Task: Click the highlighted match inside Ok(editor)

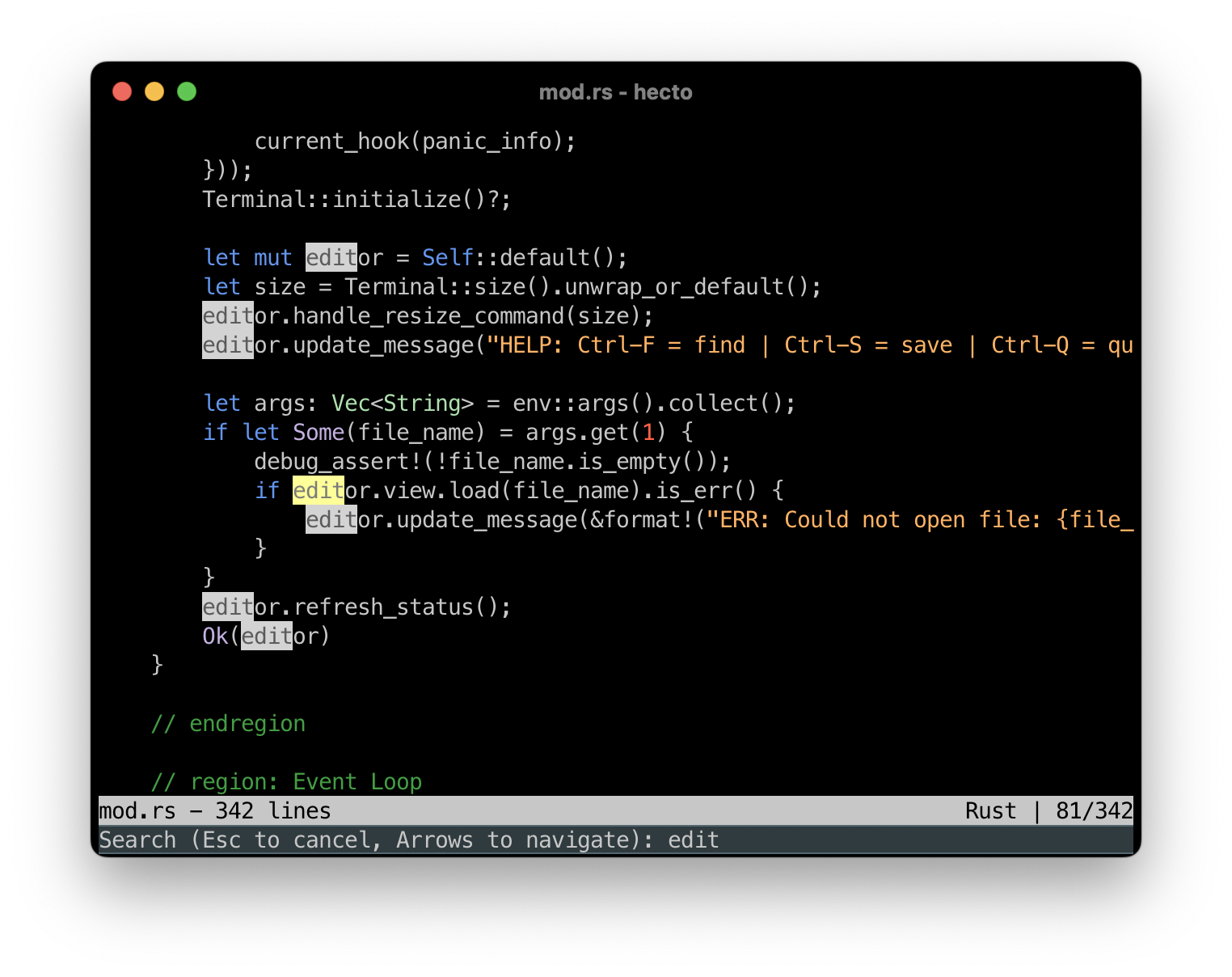Action: tap(267, 636)
